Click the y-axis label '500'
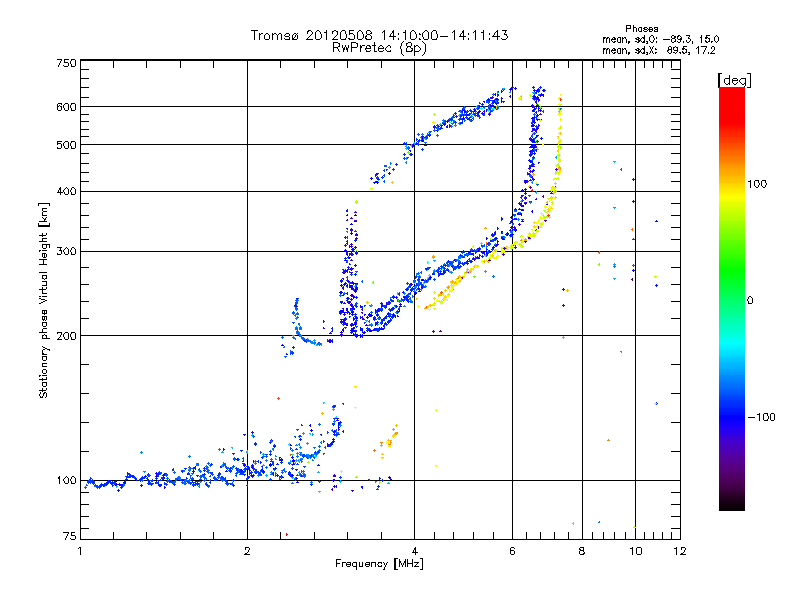800x600 pixels. 66,145
